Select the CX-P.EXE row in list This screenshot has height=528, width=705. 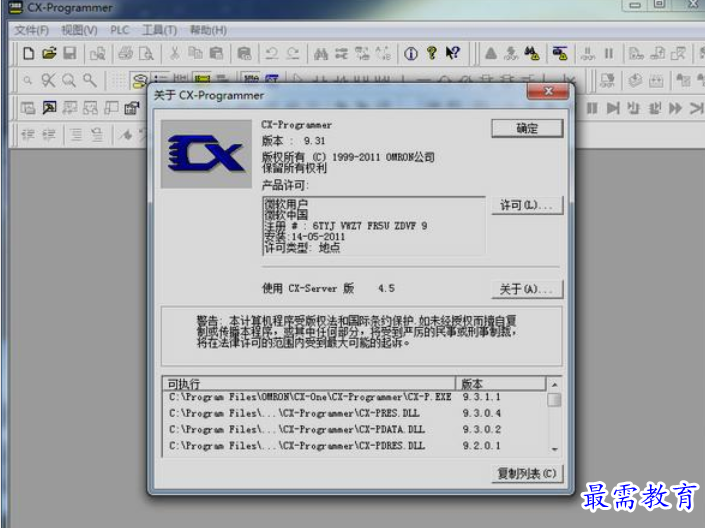(355, 397)
